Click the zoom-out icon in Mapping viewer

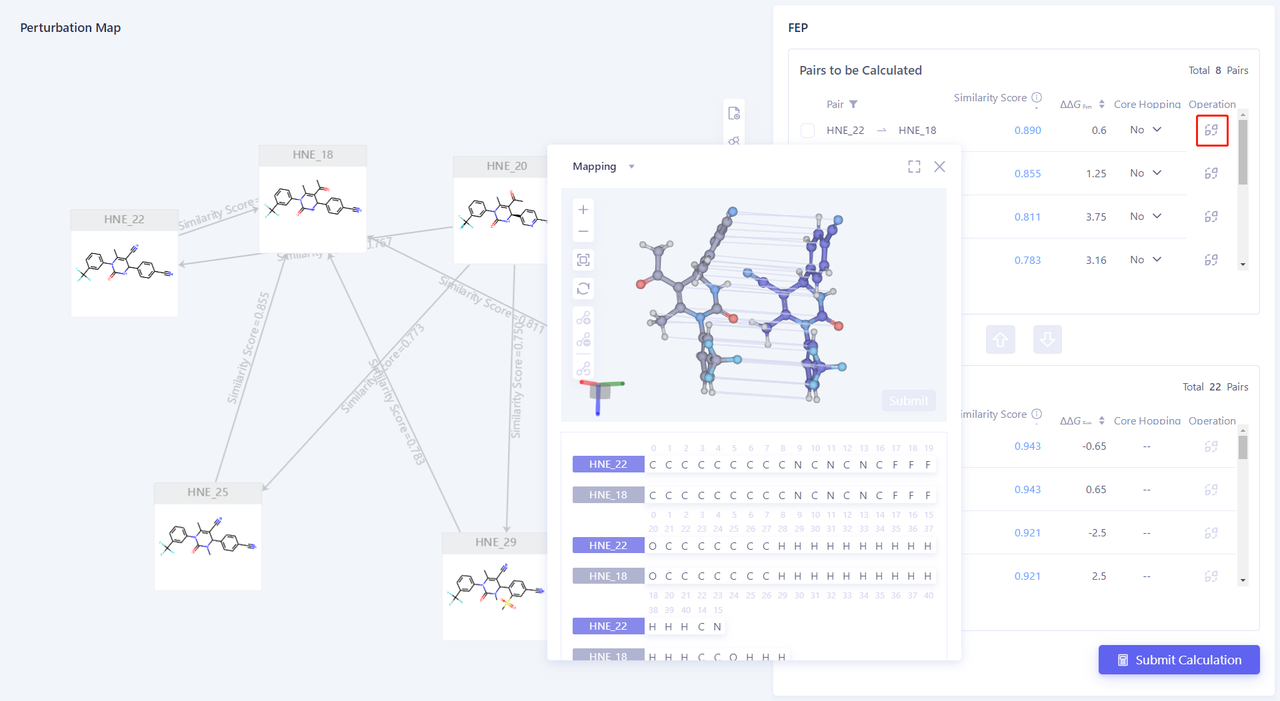583,231
